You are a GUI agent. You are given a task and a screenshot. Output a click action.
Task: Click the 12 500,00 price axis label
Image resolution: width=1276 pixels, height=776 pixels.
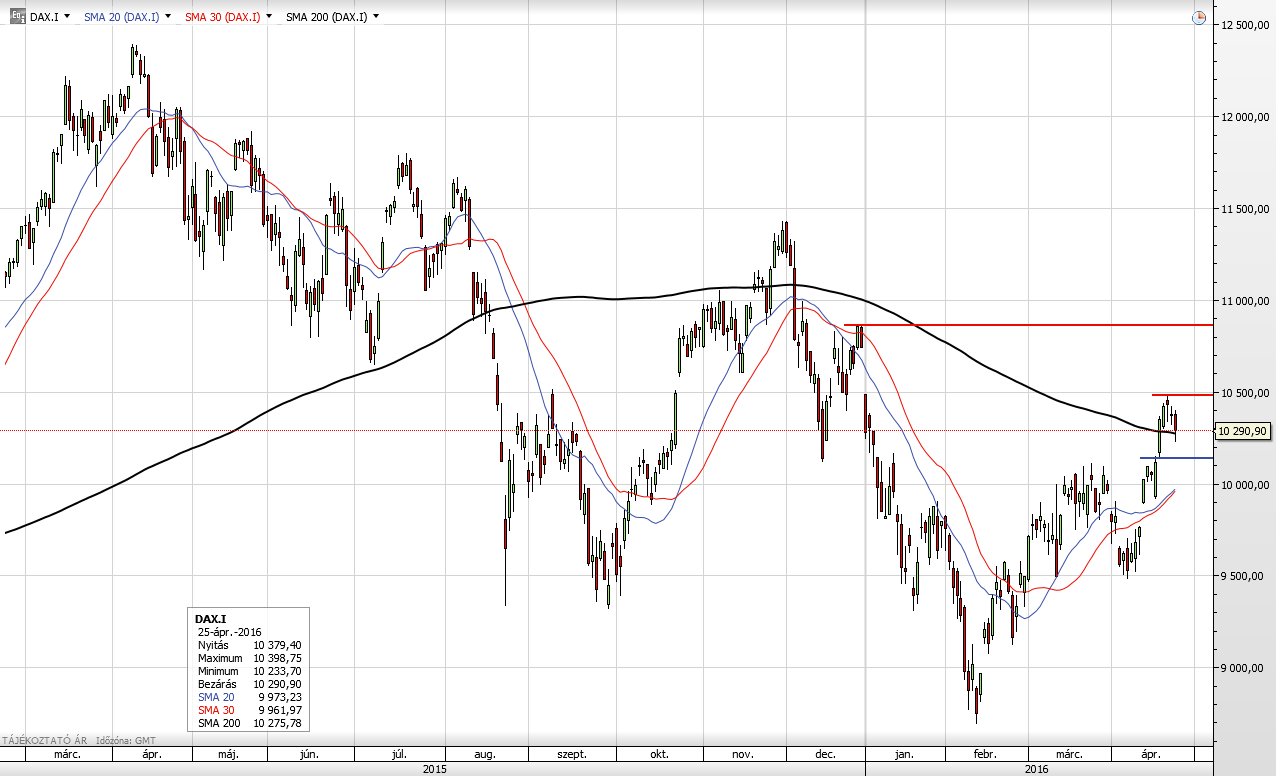[1243, 25]
